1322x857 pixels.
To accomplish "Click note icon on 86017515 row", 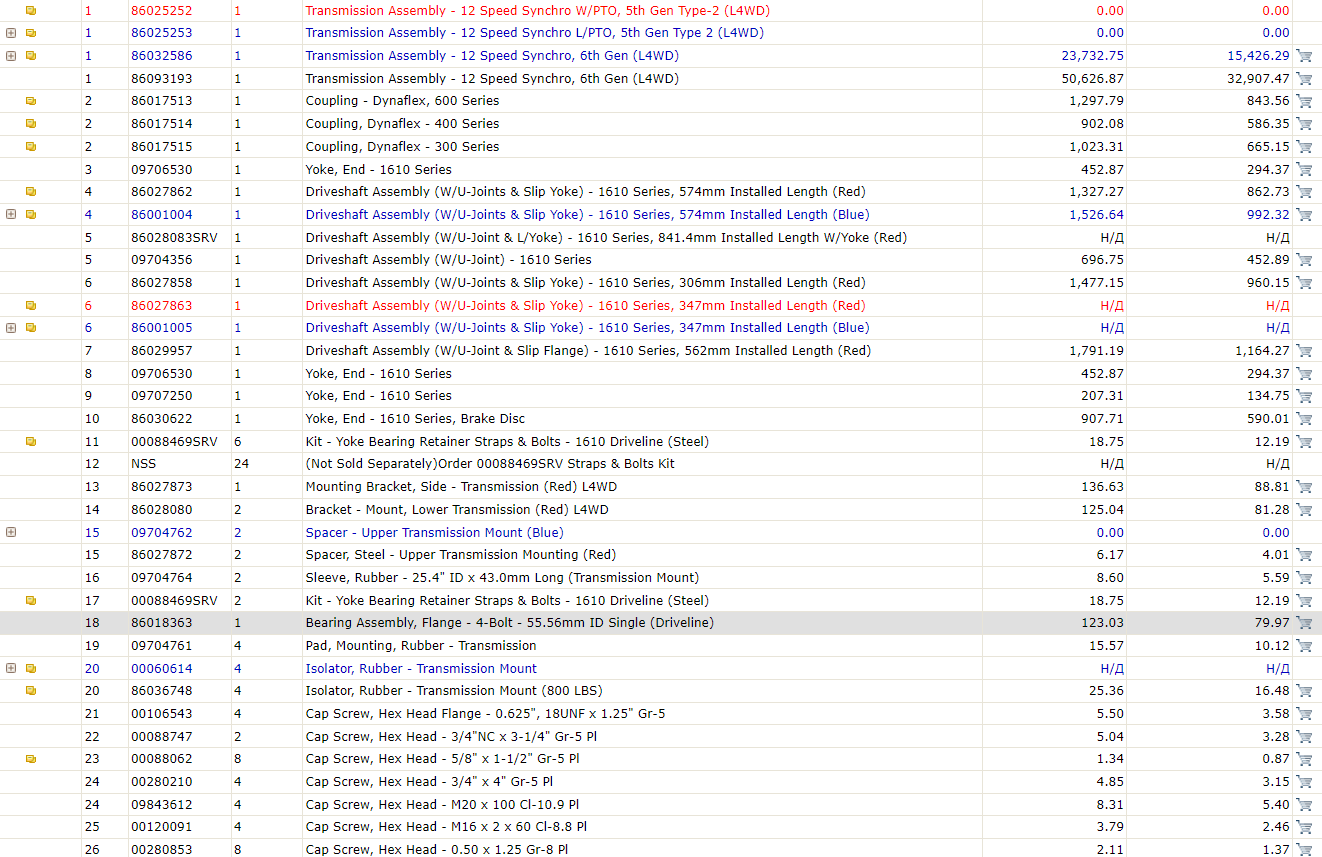I will 31,147.
